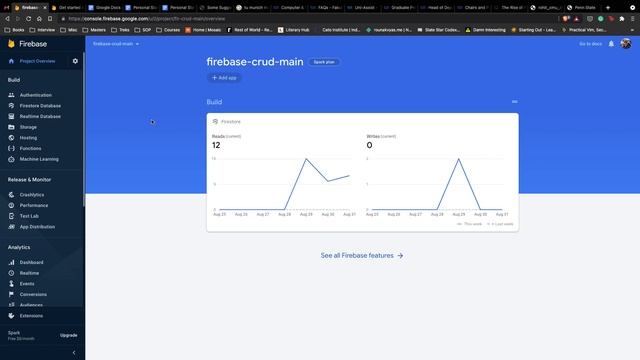Open Home | Mosaic bookmark
Image resolution: width=640 pixels, height=360 pixels.
203,30
